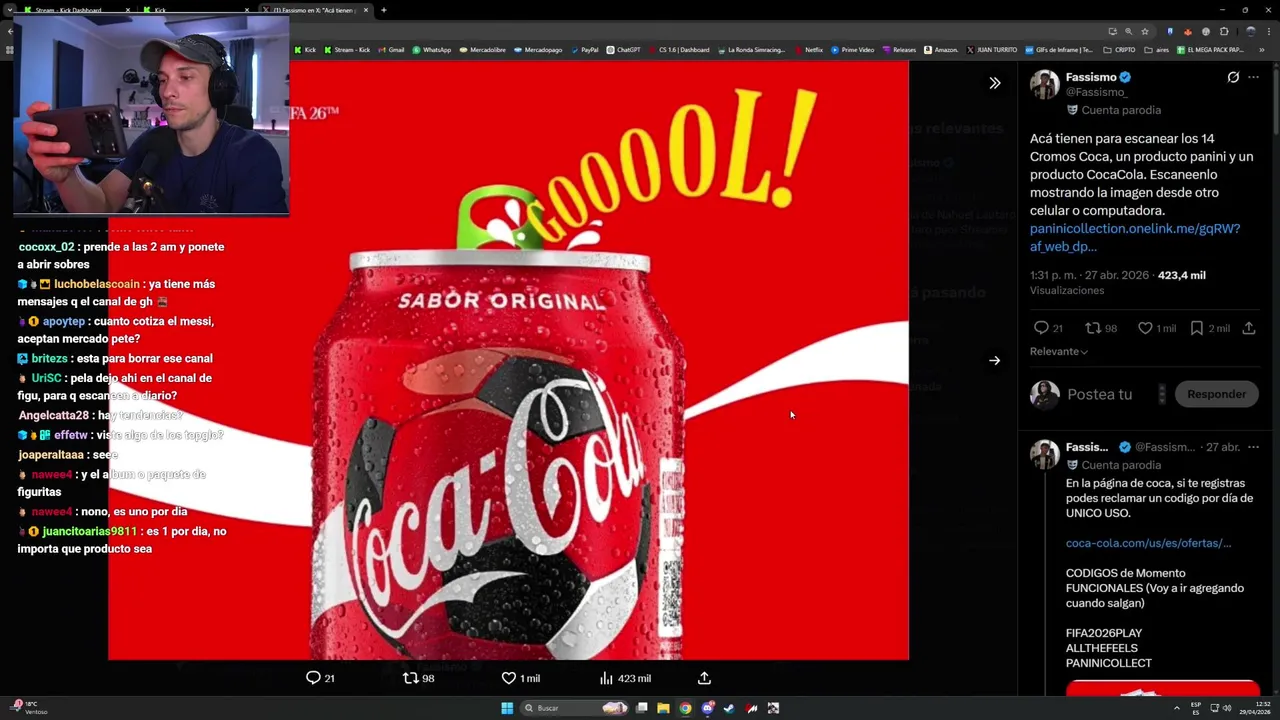
Task: Open Chrome profile avatar in toolbar
Action: click(x=1250, y=31)
